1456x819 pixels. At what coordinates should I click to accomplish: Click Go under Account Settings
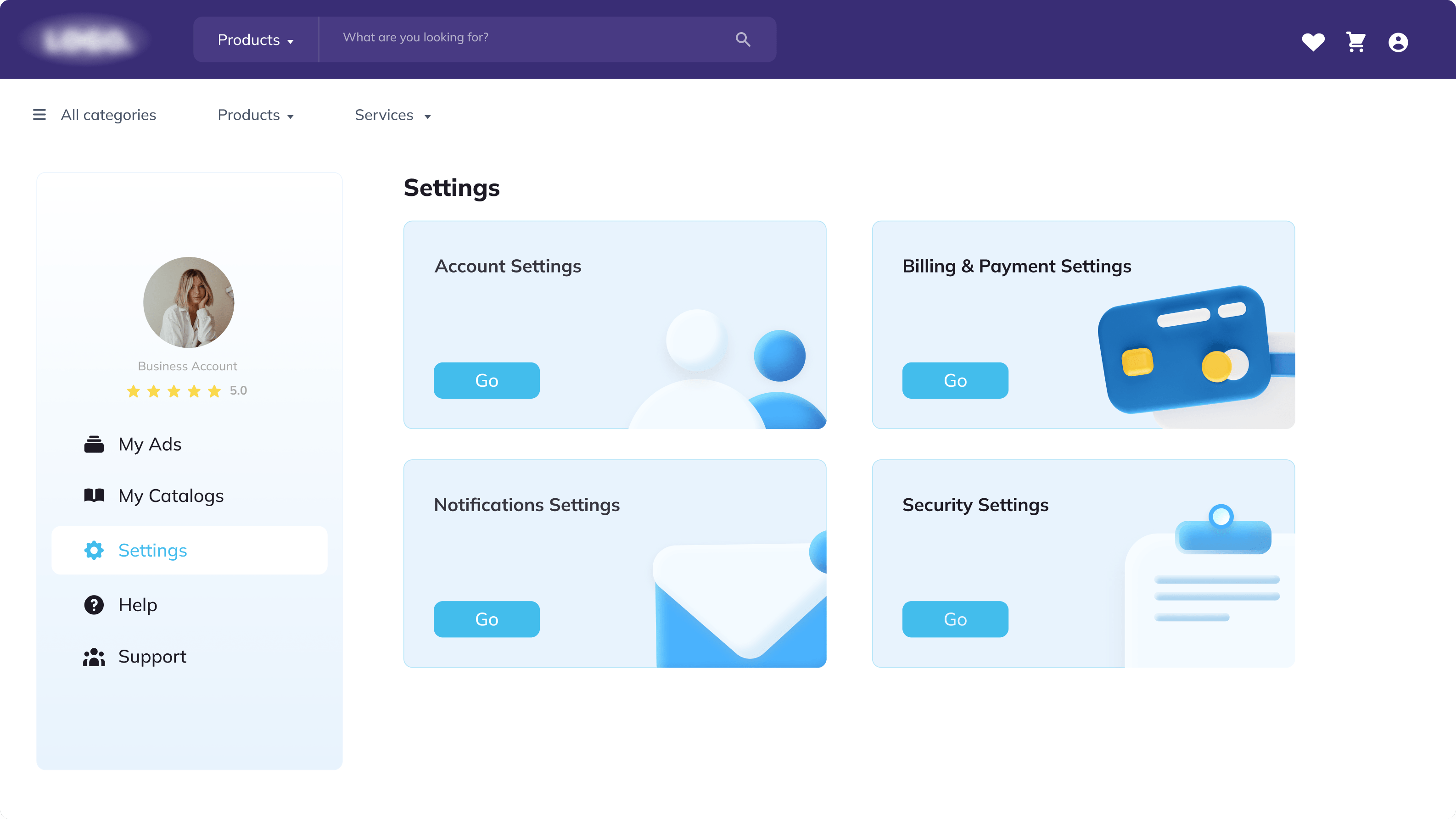(x=487, y=381)
